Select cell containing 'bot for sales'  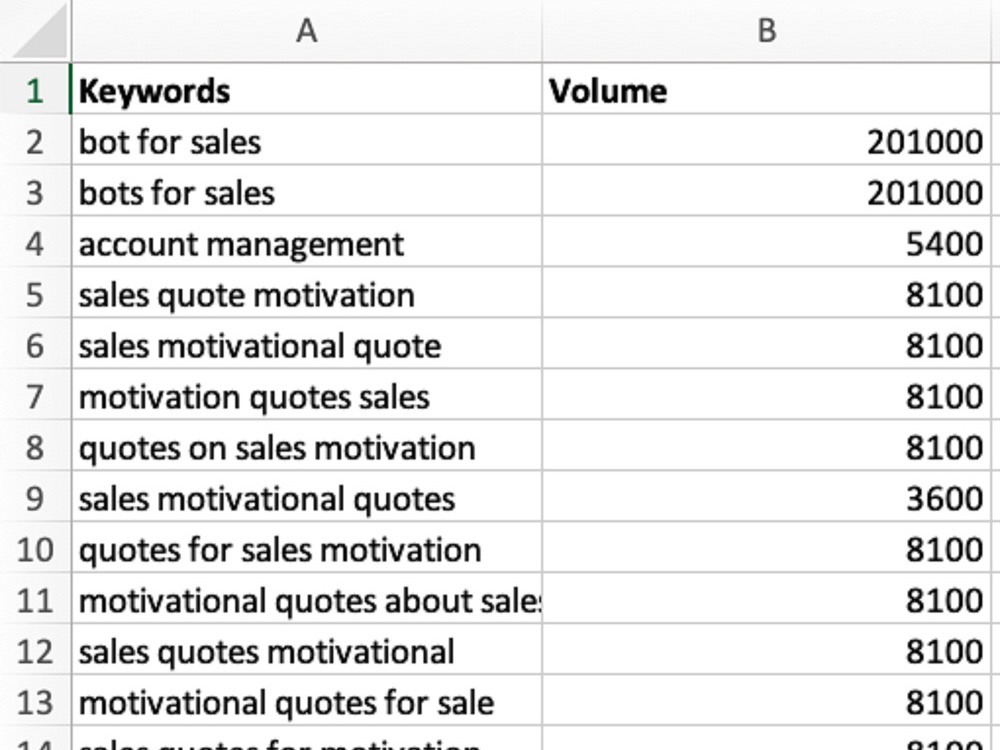pos(307,140)
